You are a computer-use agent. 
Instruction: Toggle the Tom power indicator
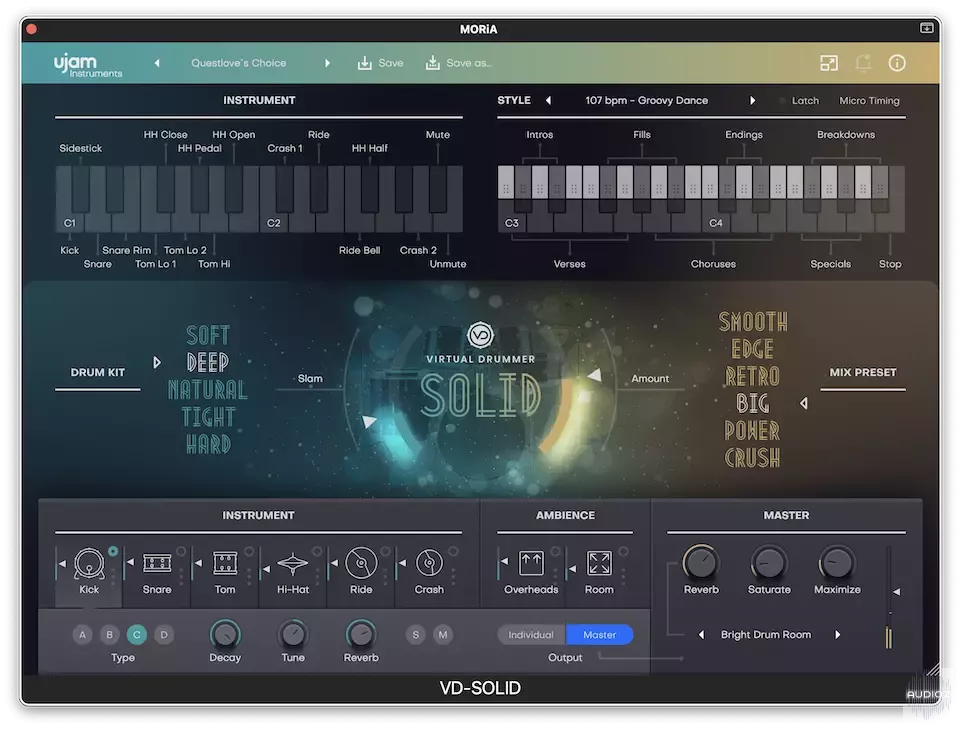pos(249,551)
